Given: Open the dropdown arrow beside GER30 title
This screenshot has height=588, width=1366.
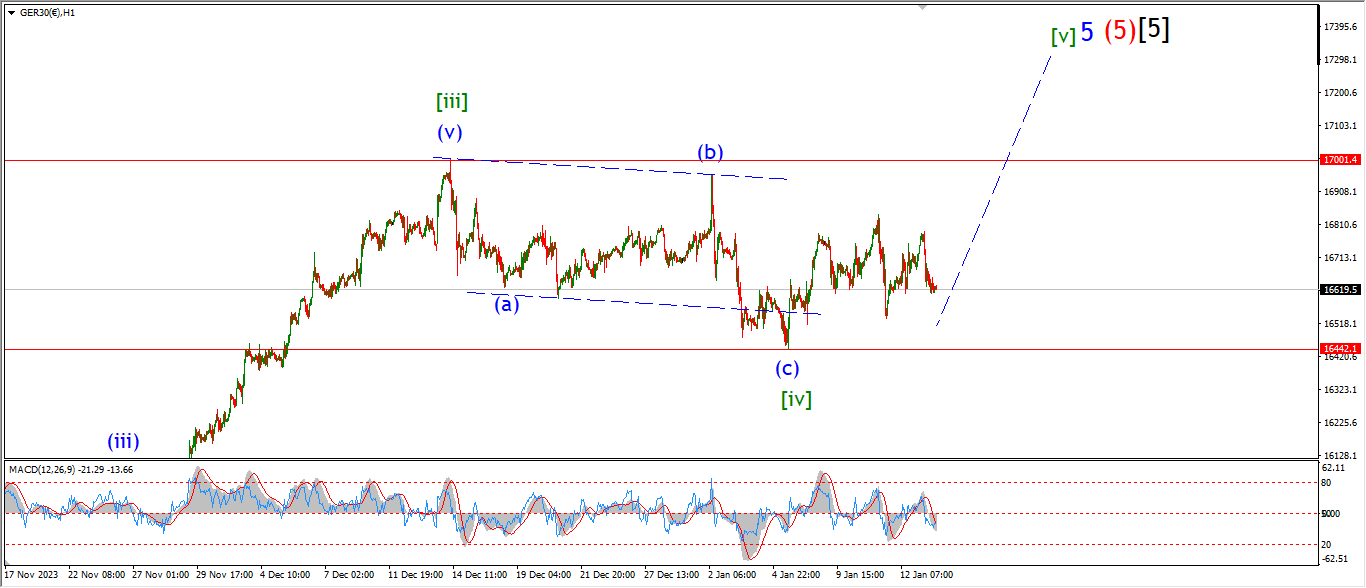Looking at the screenshot, I should click(x=11, y=12).
